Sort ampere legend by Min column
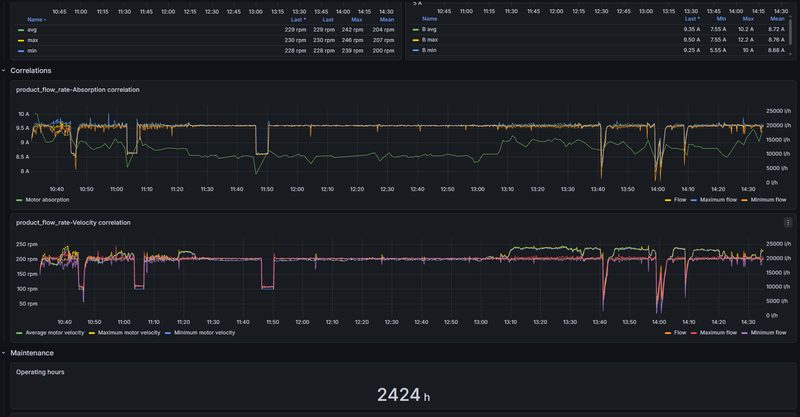800x417 pixels. click(x=721, y=18)
